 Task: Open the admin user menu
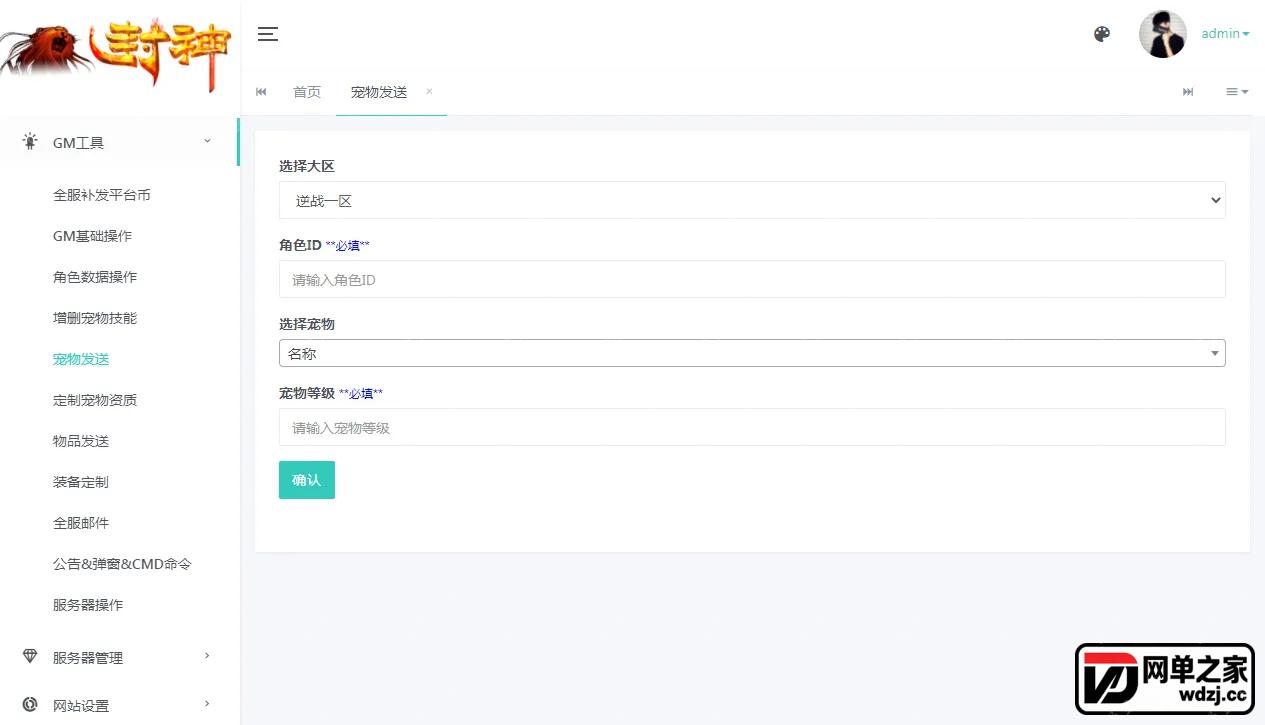point(1225,34)
